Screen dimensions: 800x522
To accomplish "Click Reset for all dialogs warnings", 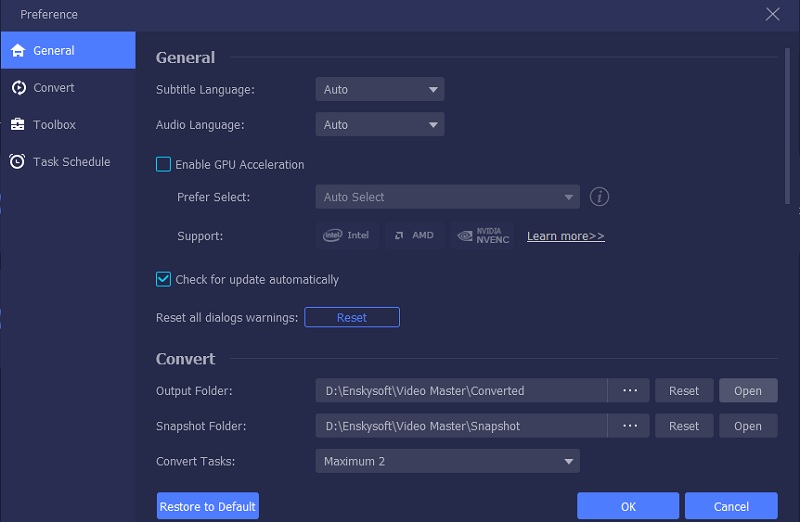I will point(352,318).
